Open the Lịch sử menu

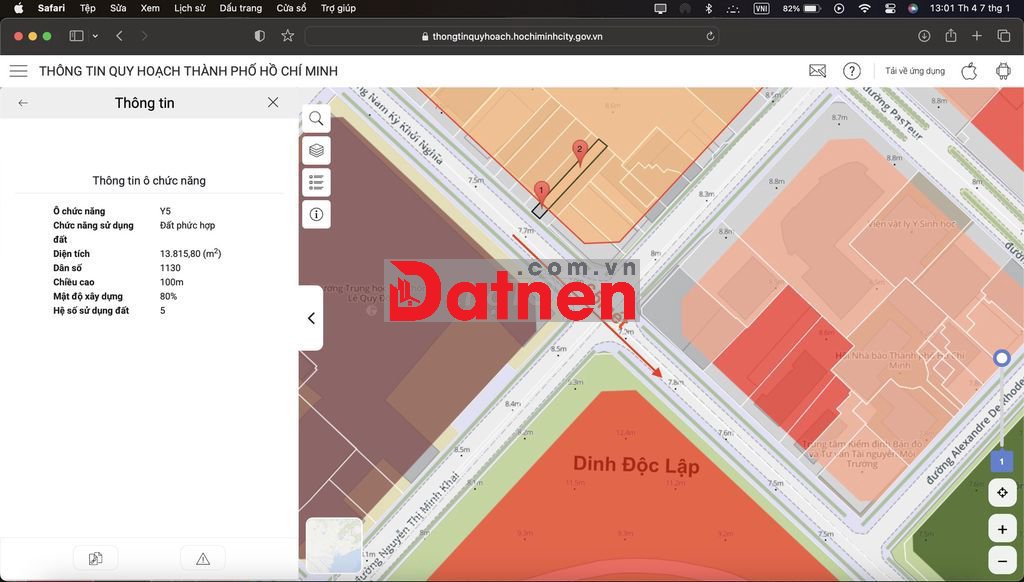189,8
